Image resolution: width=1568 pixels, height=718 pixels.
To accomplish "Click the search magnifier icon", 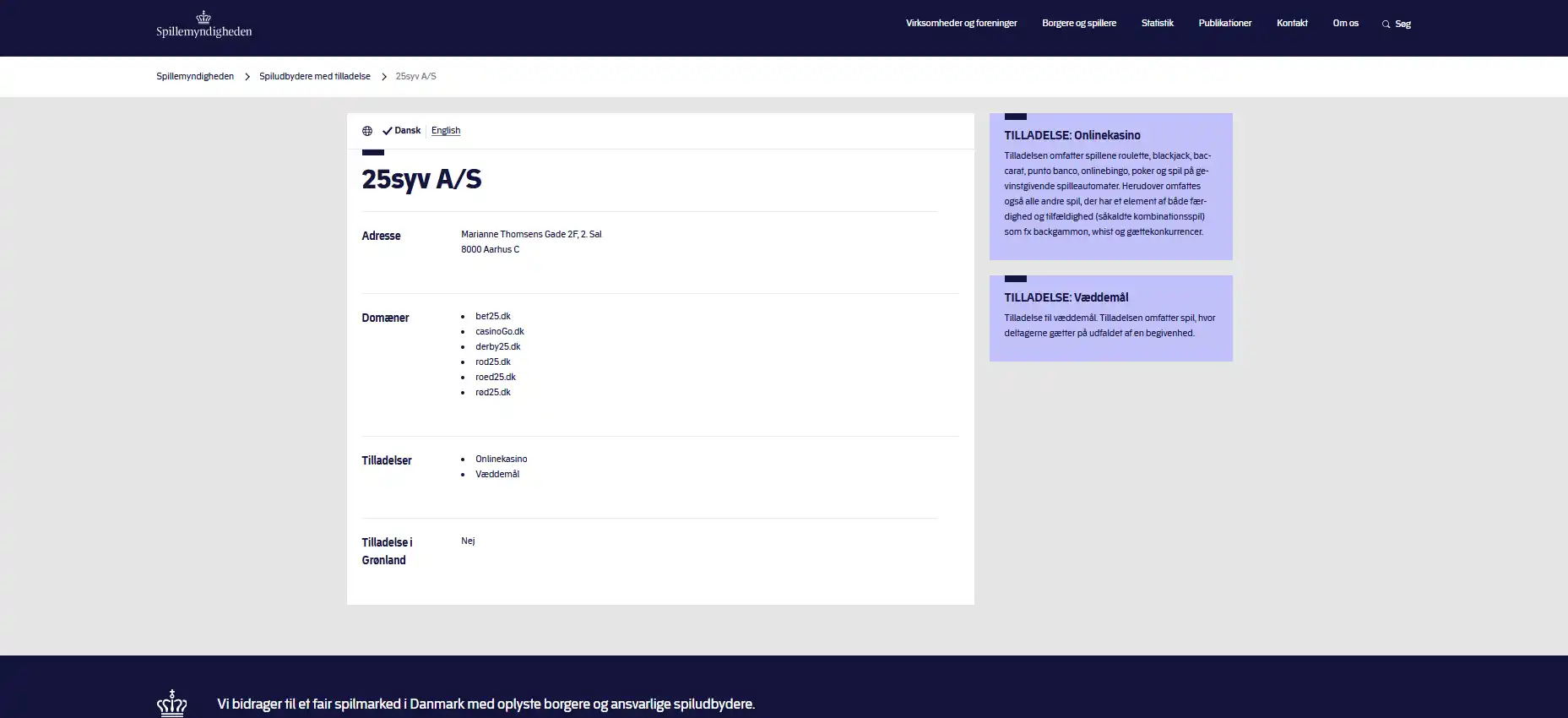I will [1386, 24].
